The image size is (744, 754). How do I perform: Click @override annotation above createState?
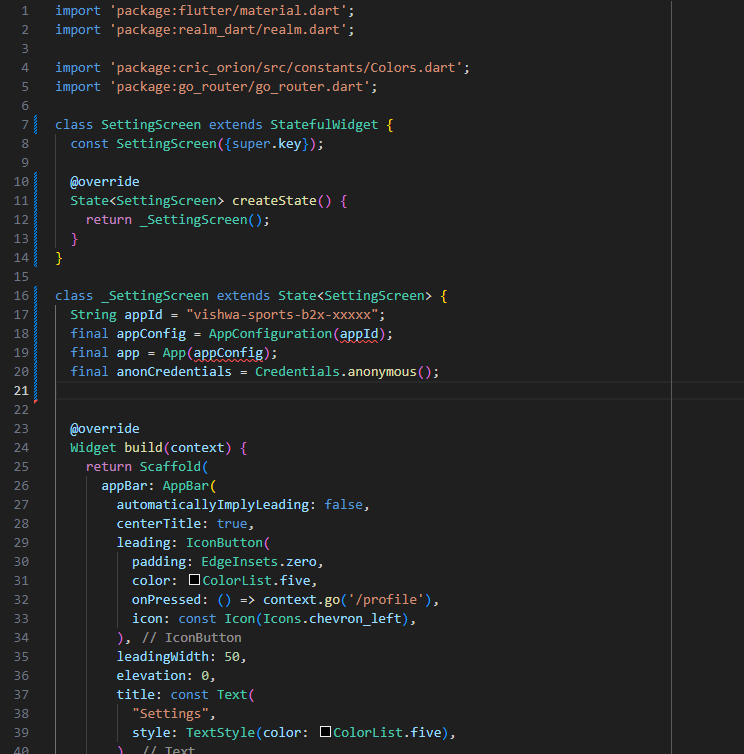click(x=105, y=182)
